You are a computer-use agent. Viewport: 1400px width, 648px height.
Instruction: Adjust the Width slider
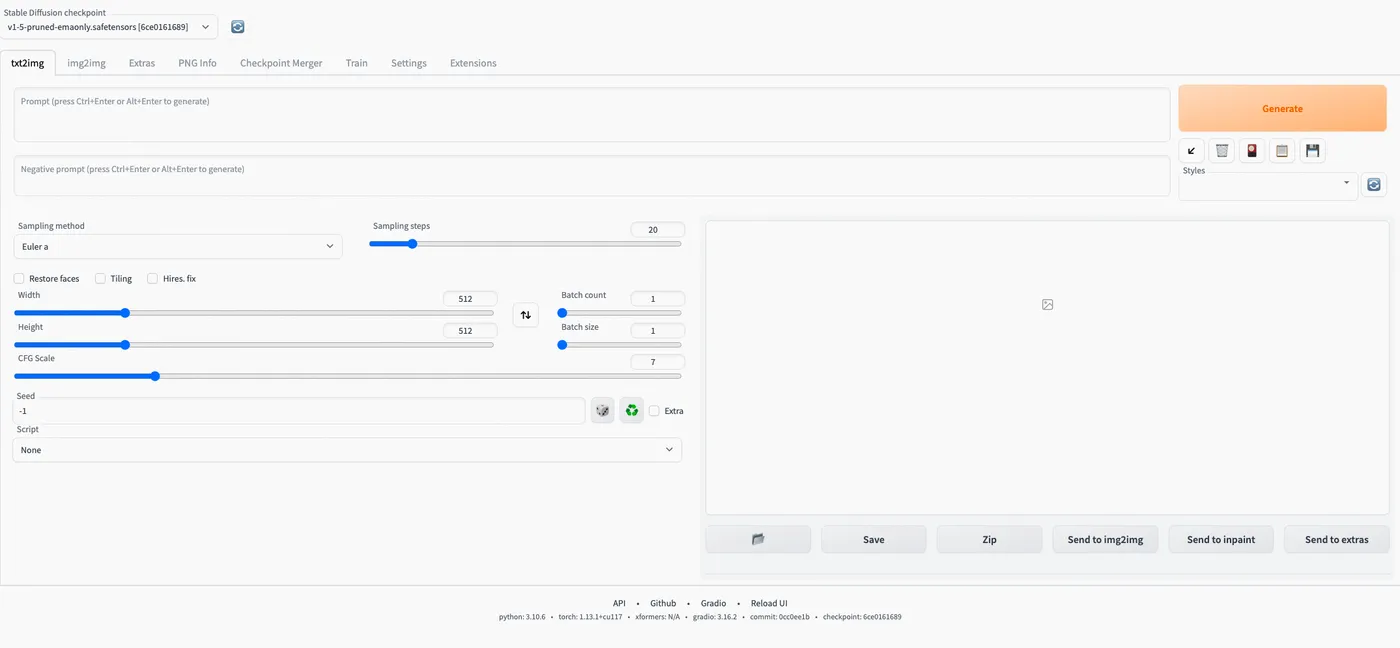pos(253,313)
